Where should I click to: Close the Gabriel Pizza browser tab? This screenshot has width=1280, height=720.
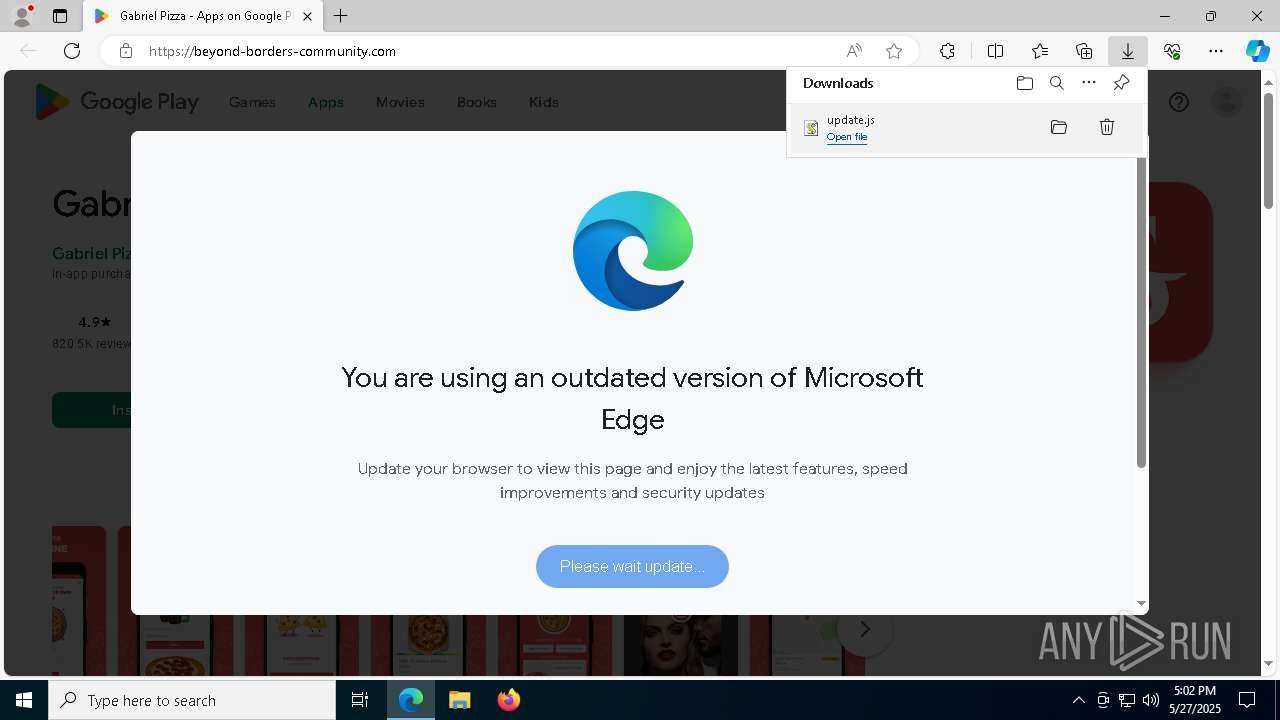pos(308,16)
